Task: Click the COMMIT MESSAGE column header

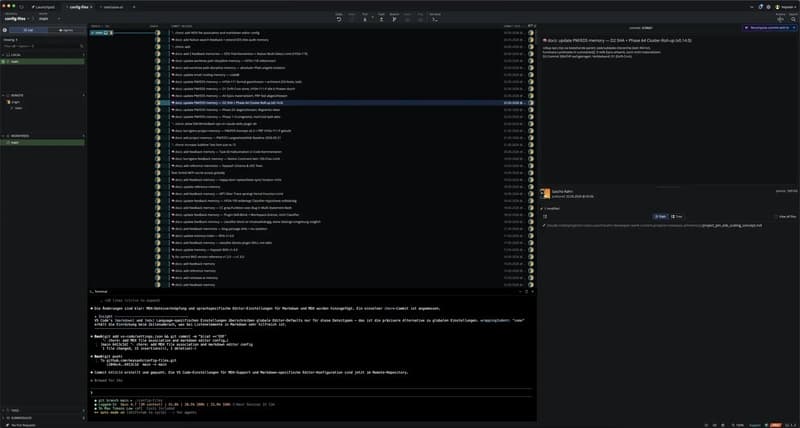Action: [181, 26]
